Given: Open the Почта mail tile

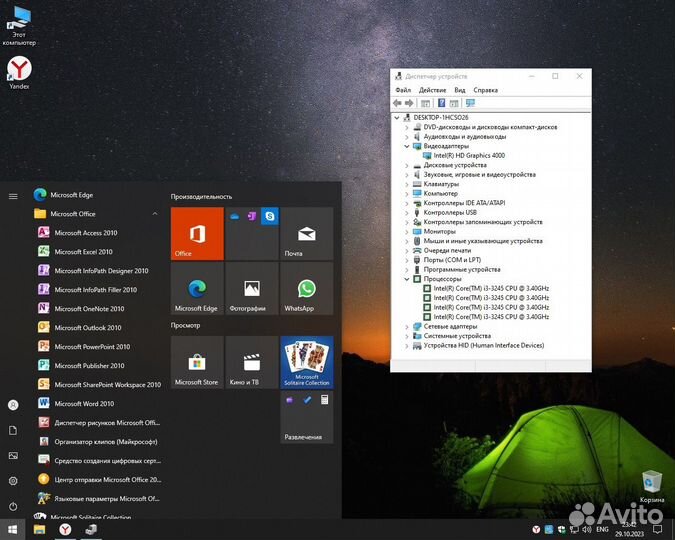Looking at the screenshot, I should click(x=307, y=233).
